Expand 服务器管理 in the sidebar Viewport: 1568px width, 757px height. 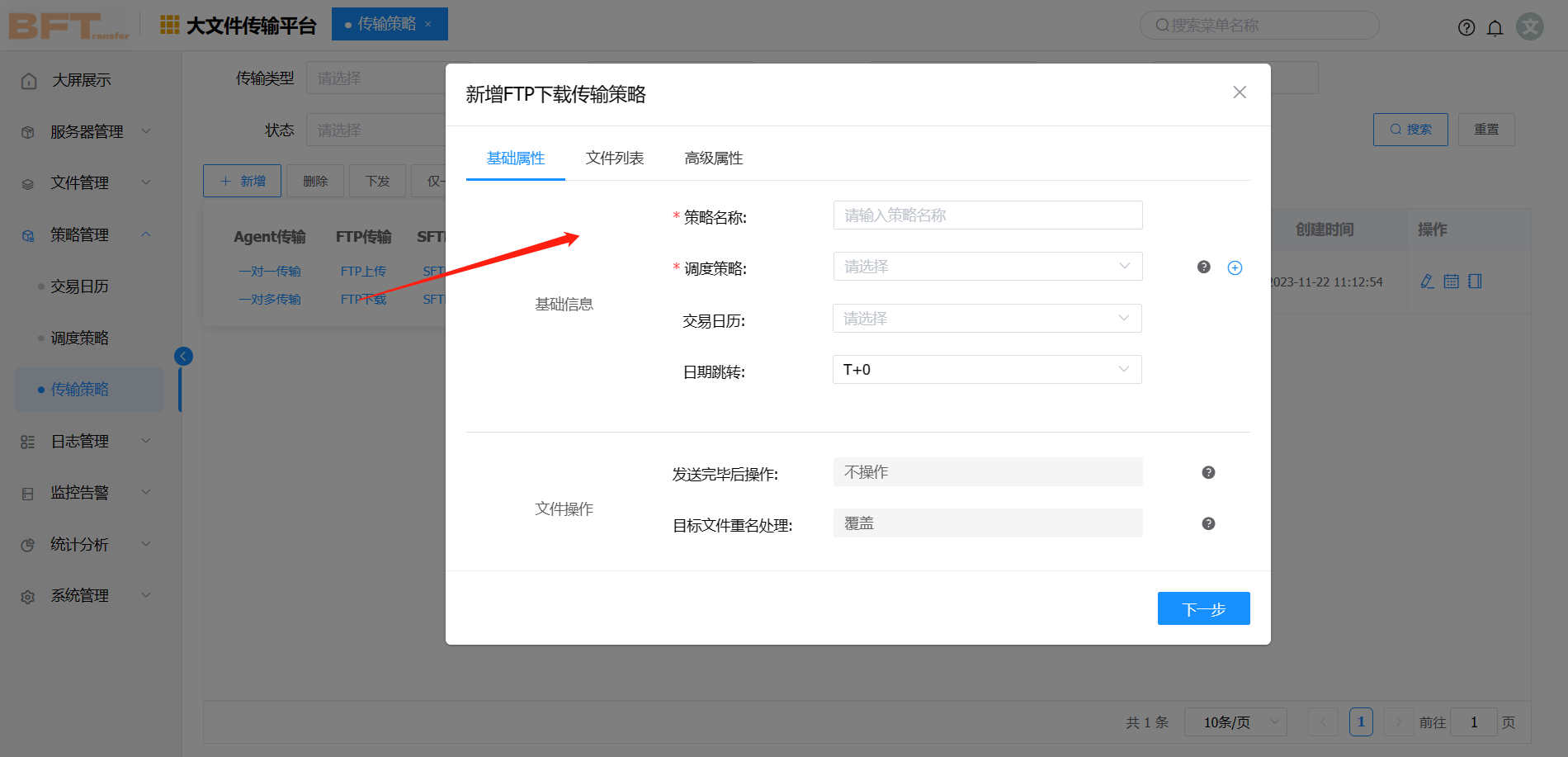(x=87, y=132)
